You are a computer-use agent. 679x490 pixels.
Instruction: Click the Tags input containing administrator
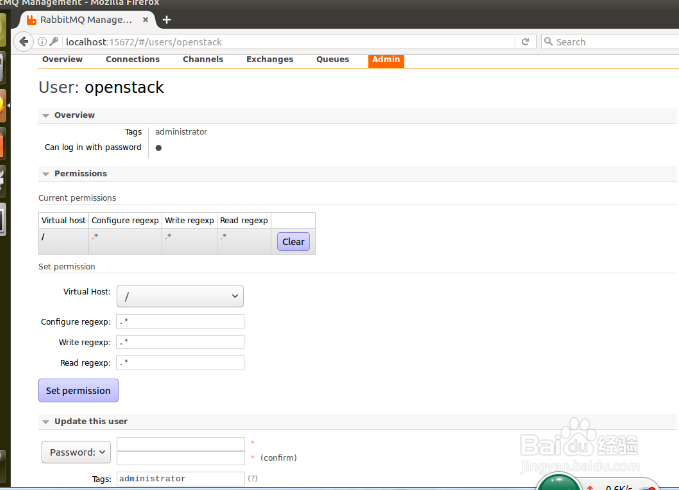click(181, 479)
